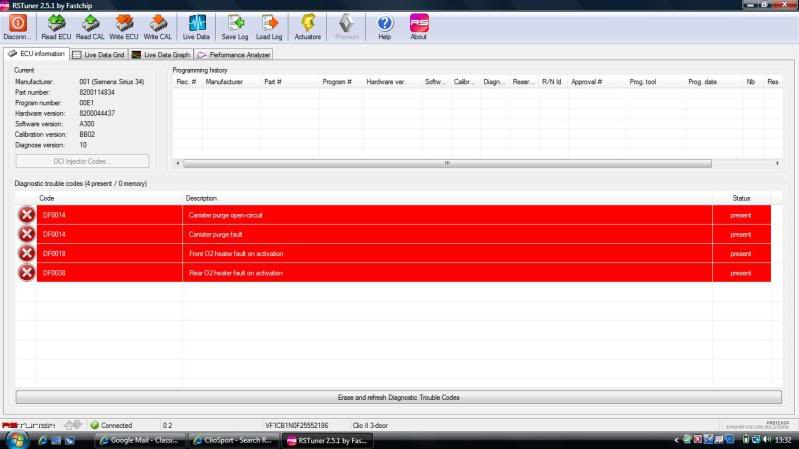Start Live Data from the toolbar
The image size is (799, 449).
[x=197, y=25]
